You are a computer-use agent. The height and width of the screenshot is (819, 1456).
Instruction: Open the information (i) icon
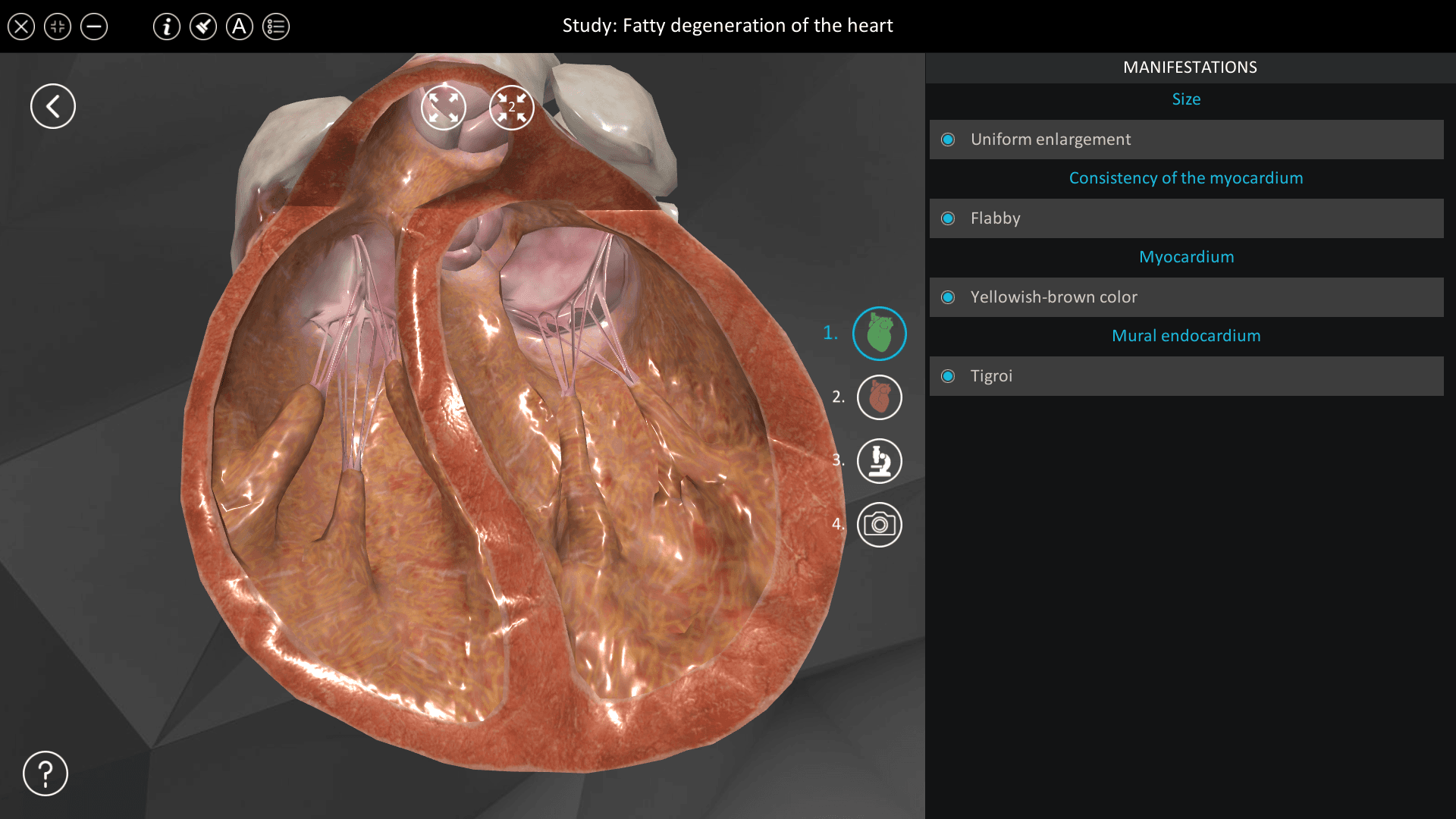point(167,27)
